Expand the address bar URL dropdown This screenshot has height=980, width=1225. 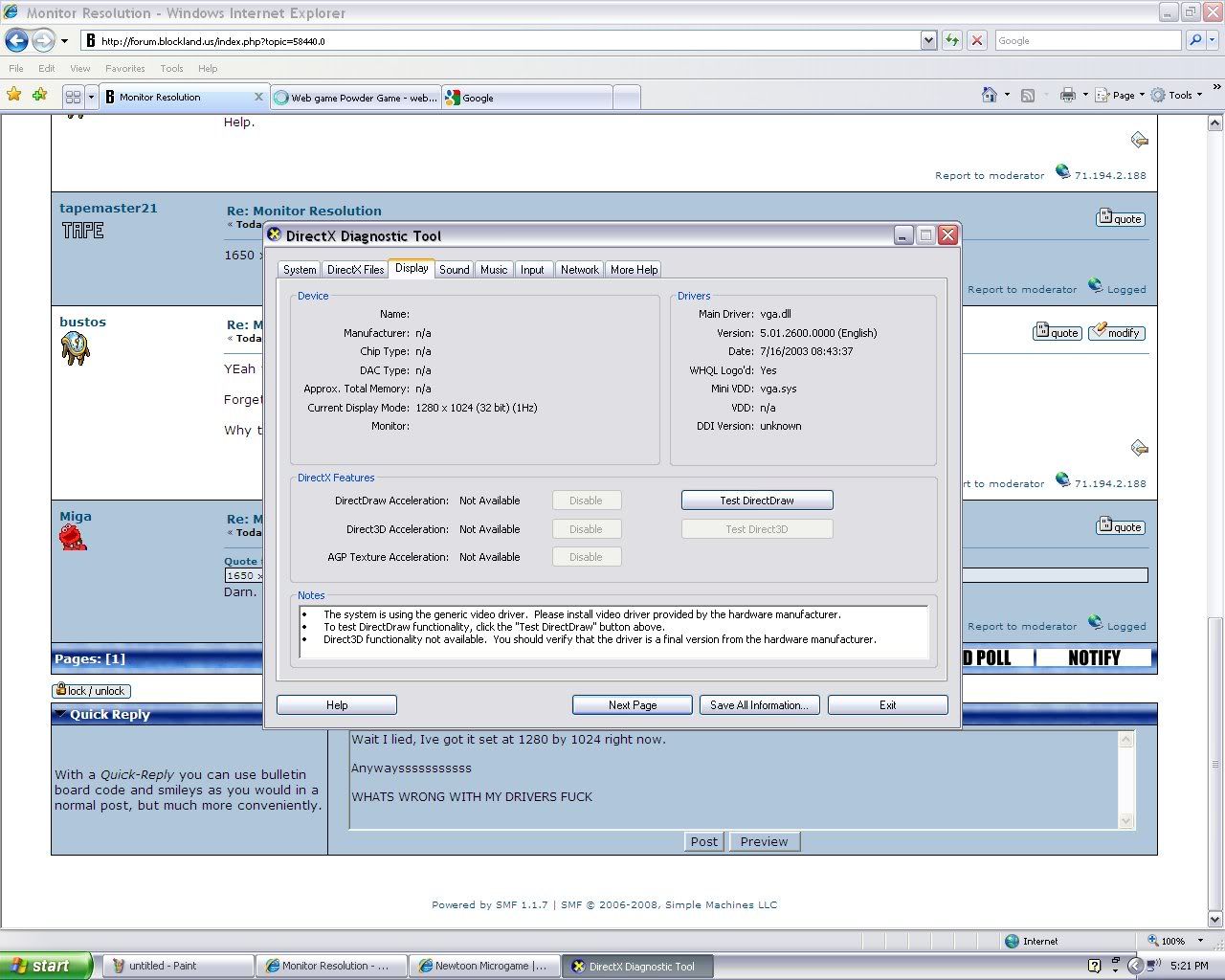pyautogui.click(x=928, y=40)
